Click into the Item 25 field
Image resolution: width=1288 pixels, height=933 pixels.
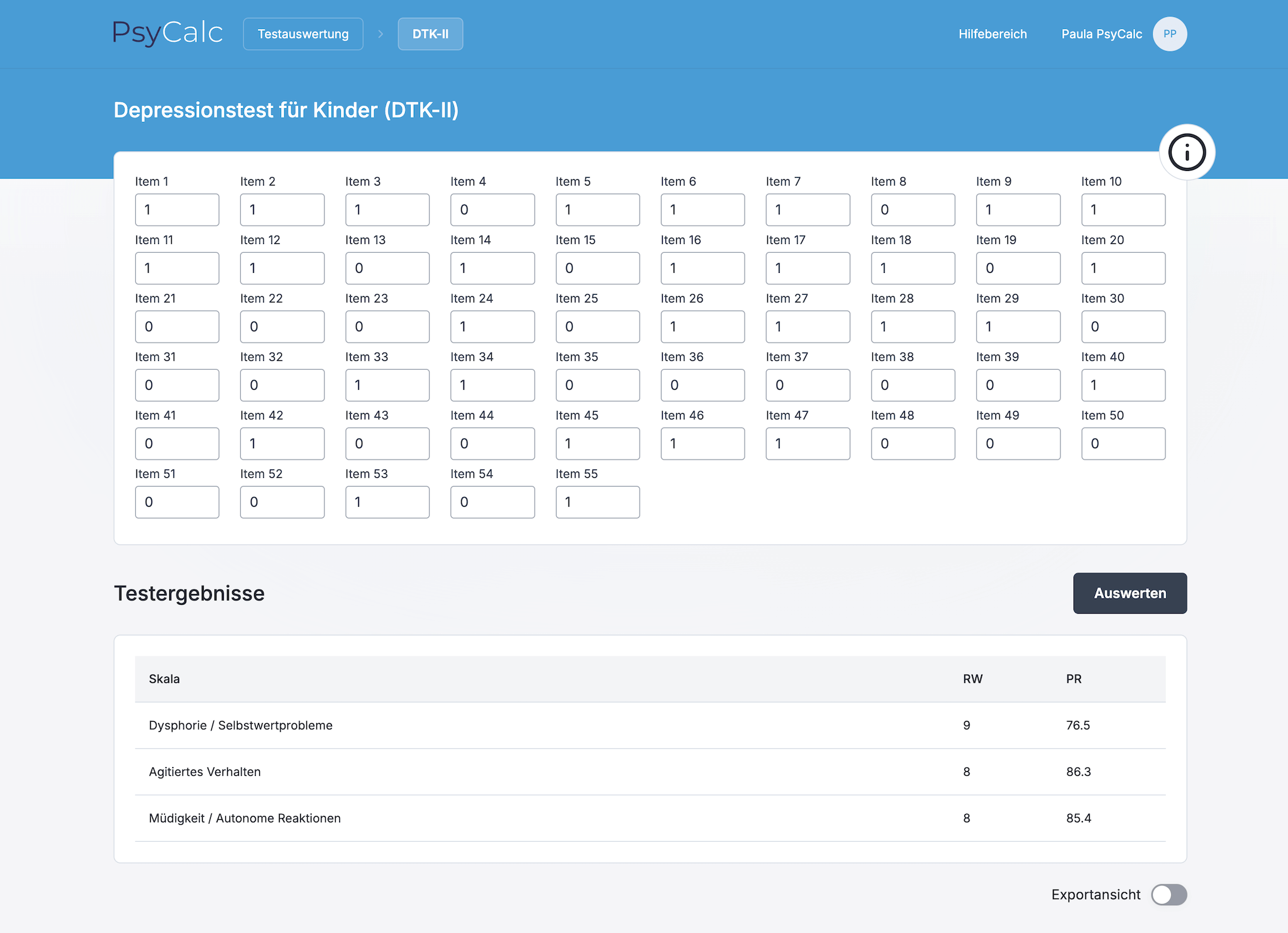coord(597,327)
